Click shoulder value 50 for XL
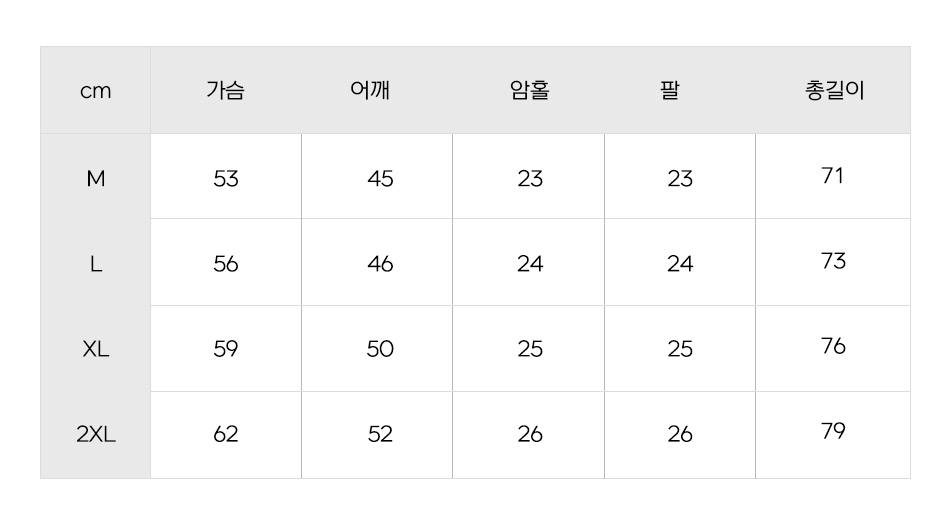This screenshot has width=950, height=524. 380,349
